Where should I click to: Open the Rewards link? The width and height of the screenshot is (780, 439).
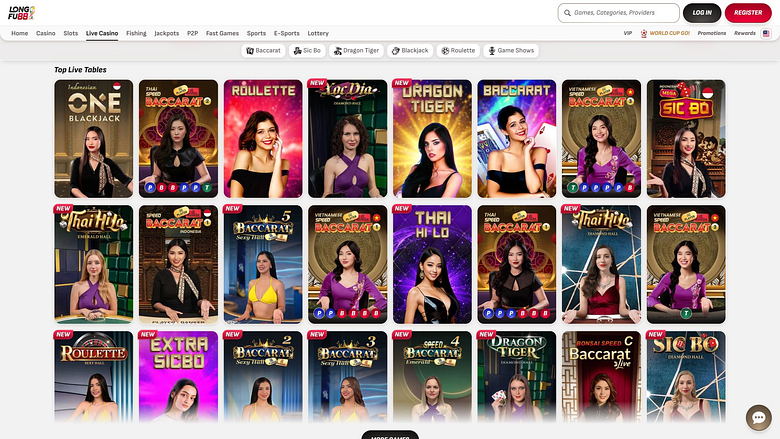[x=745, y=33]
